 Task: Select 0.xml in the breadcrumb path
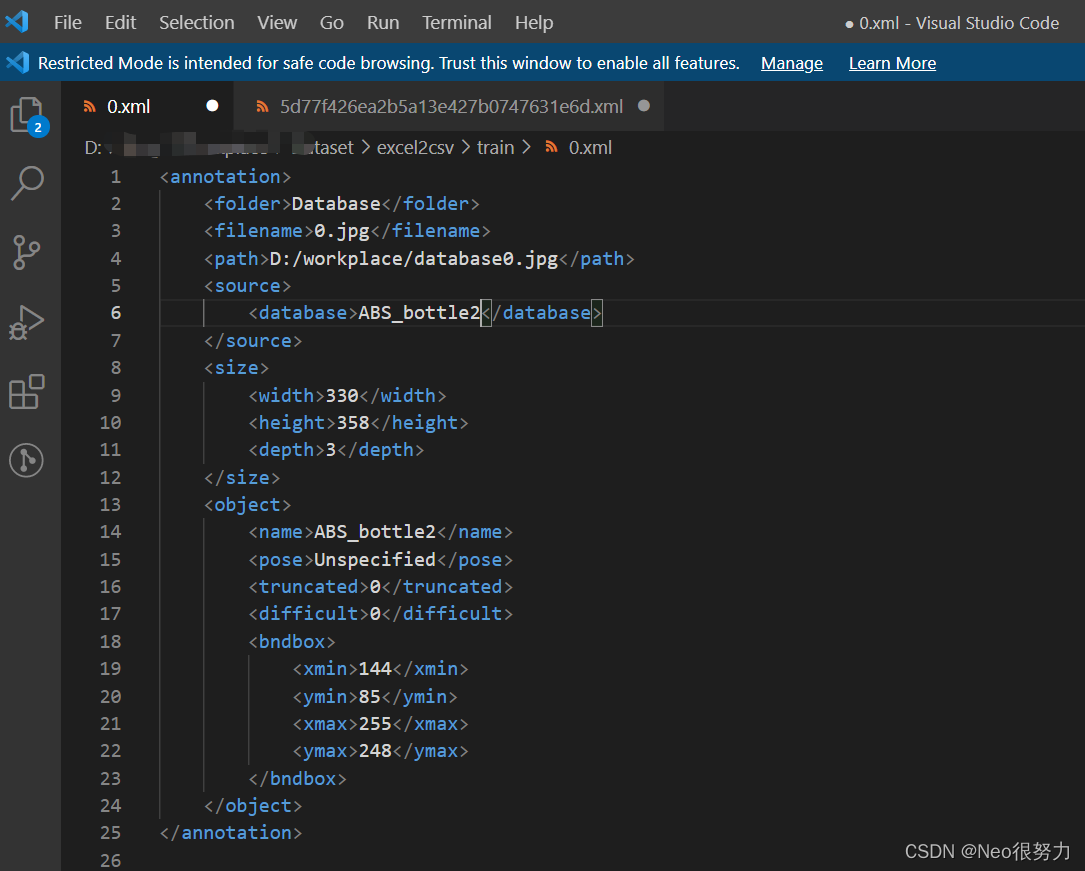590,148
